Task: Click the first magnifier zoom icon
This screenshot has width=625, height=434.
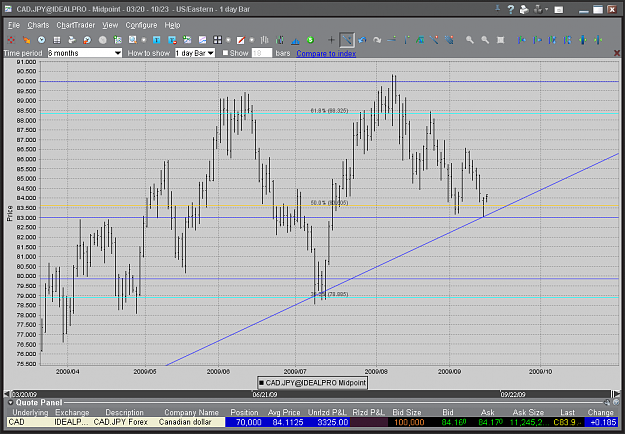Action: (x=470, y=40)
